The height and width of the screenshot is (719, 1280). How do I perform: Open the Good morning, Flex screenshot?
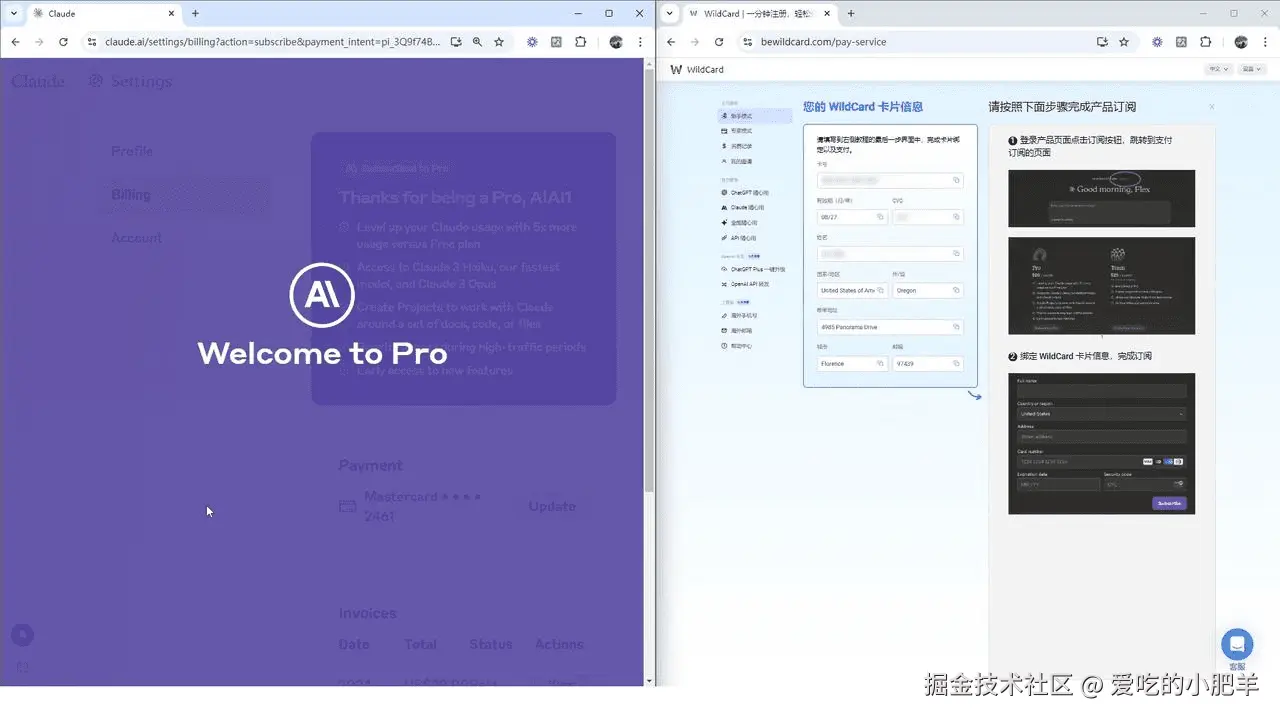pyautogui.click(x=1101, y=198)
